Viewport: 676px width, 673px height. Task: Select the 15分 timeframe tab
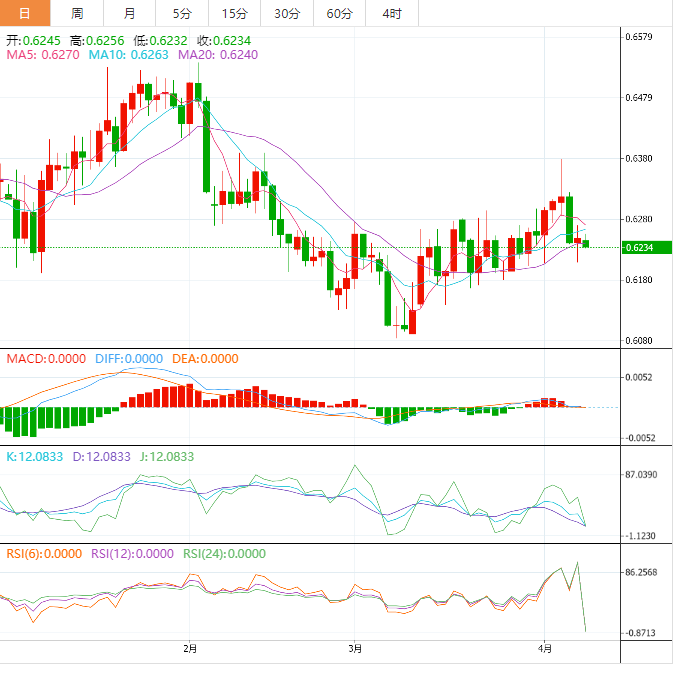[234, 13]
